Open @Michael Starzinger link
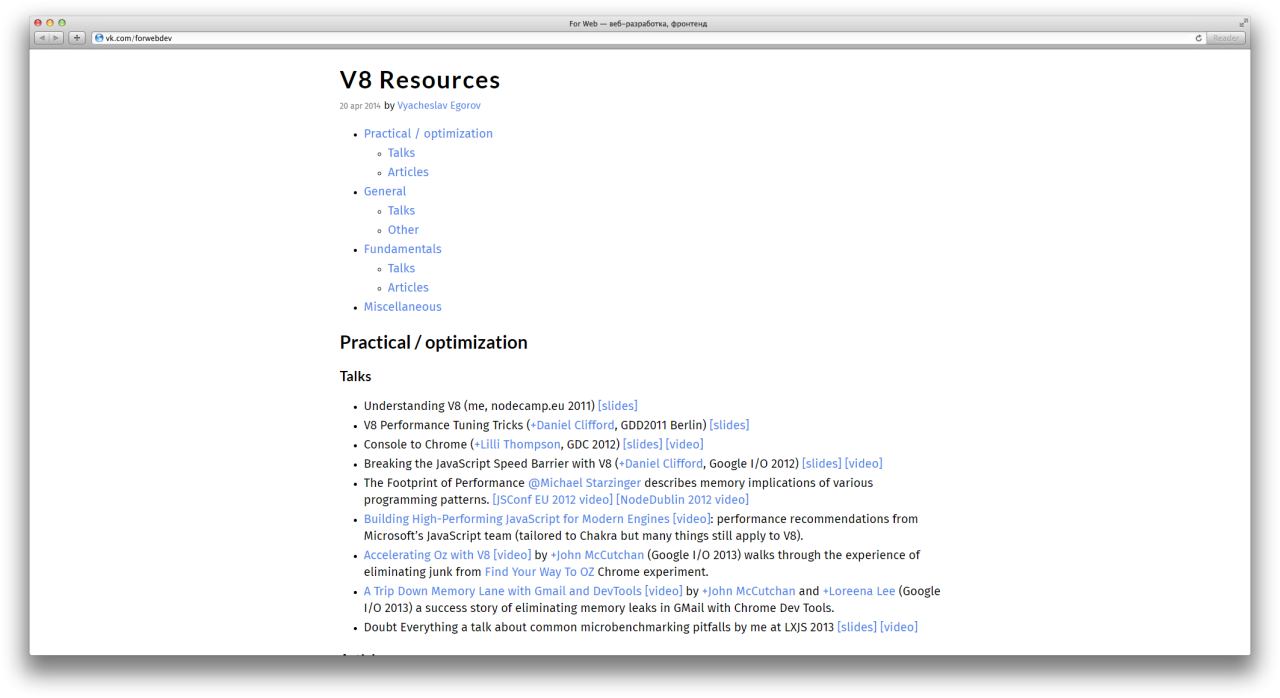 coord(584,483)
